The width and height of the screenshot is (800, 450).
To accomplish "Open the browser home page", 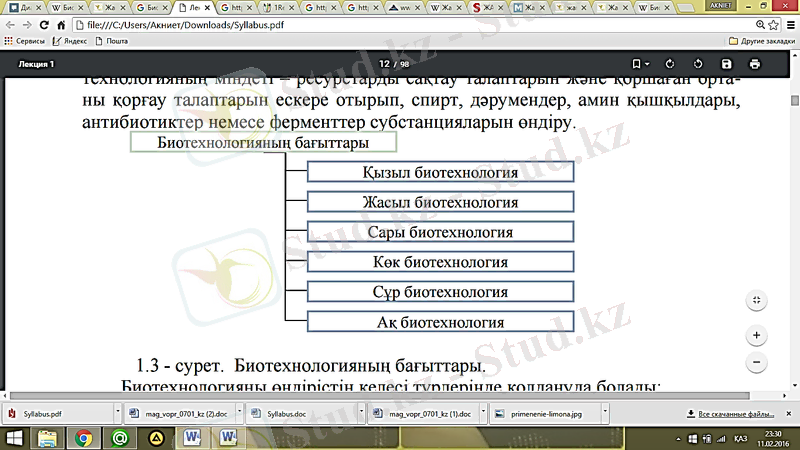I will 61,25.
